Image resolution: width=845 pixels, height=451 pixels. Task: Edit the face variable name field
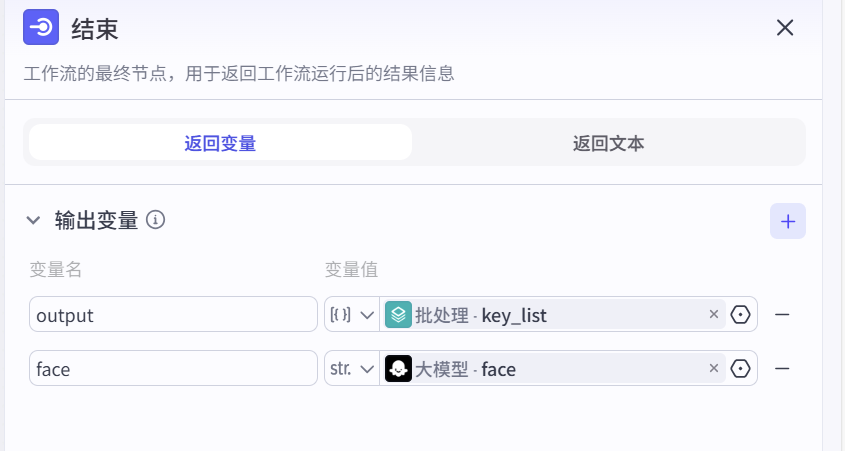173,369
